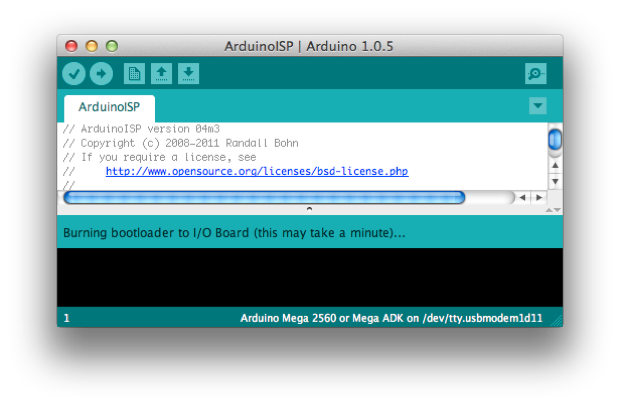Click the horizontal scrollbar thumb
Screen dimensions: 620x406
pyautogui.click(x=264, y=197)
